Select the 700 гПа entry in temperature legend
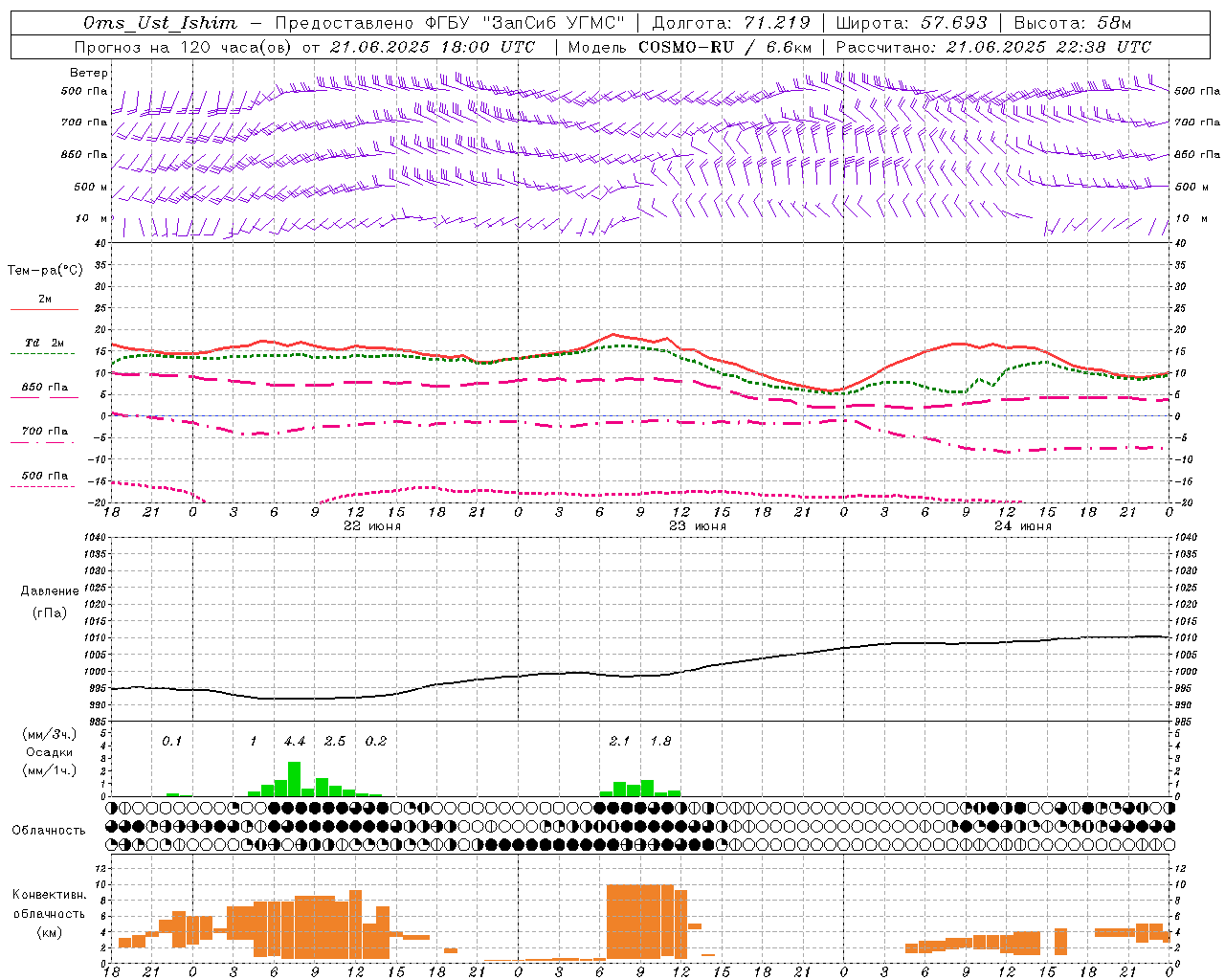This screenshot has width=1225, height=980. click(x=45, y=431)
